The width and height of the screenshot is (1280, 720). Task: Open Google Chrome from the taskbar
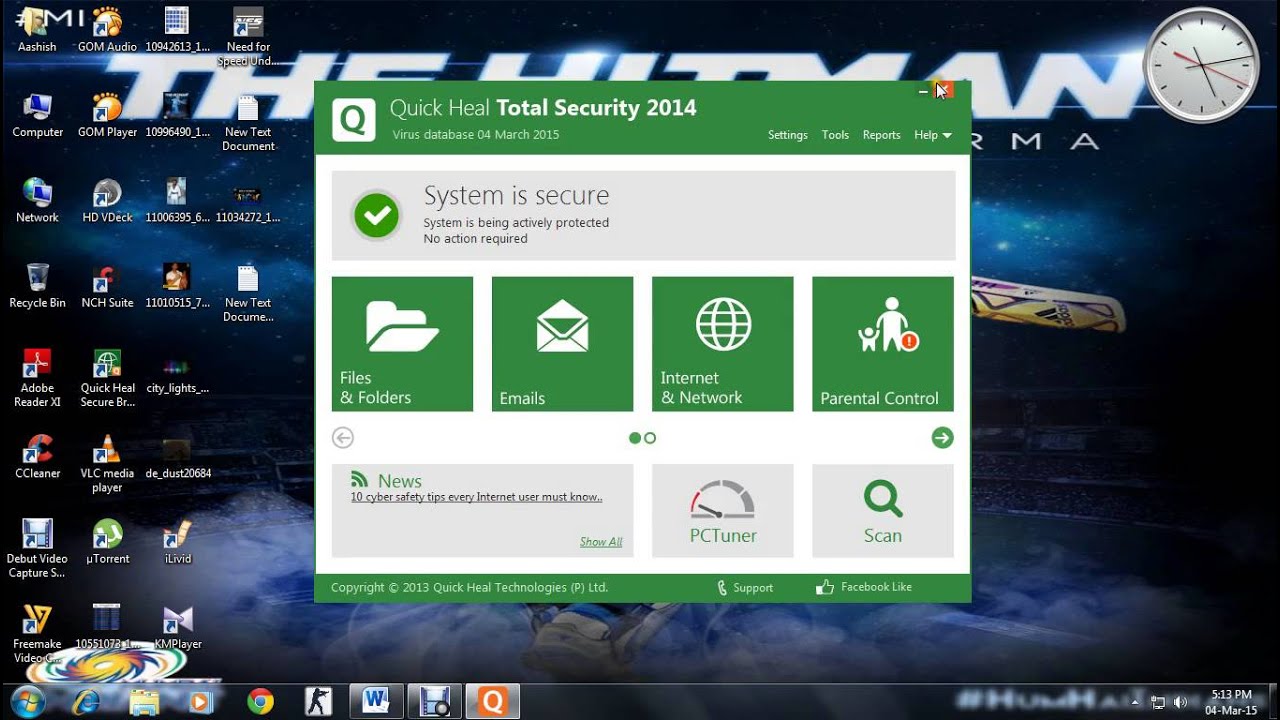pyautogui.click(x=261, y=701)
